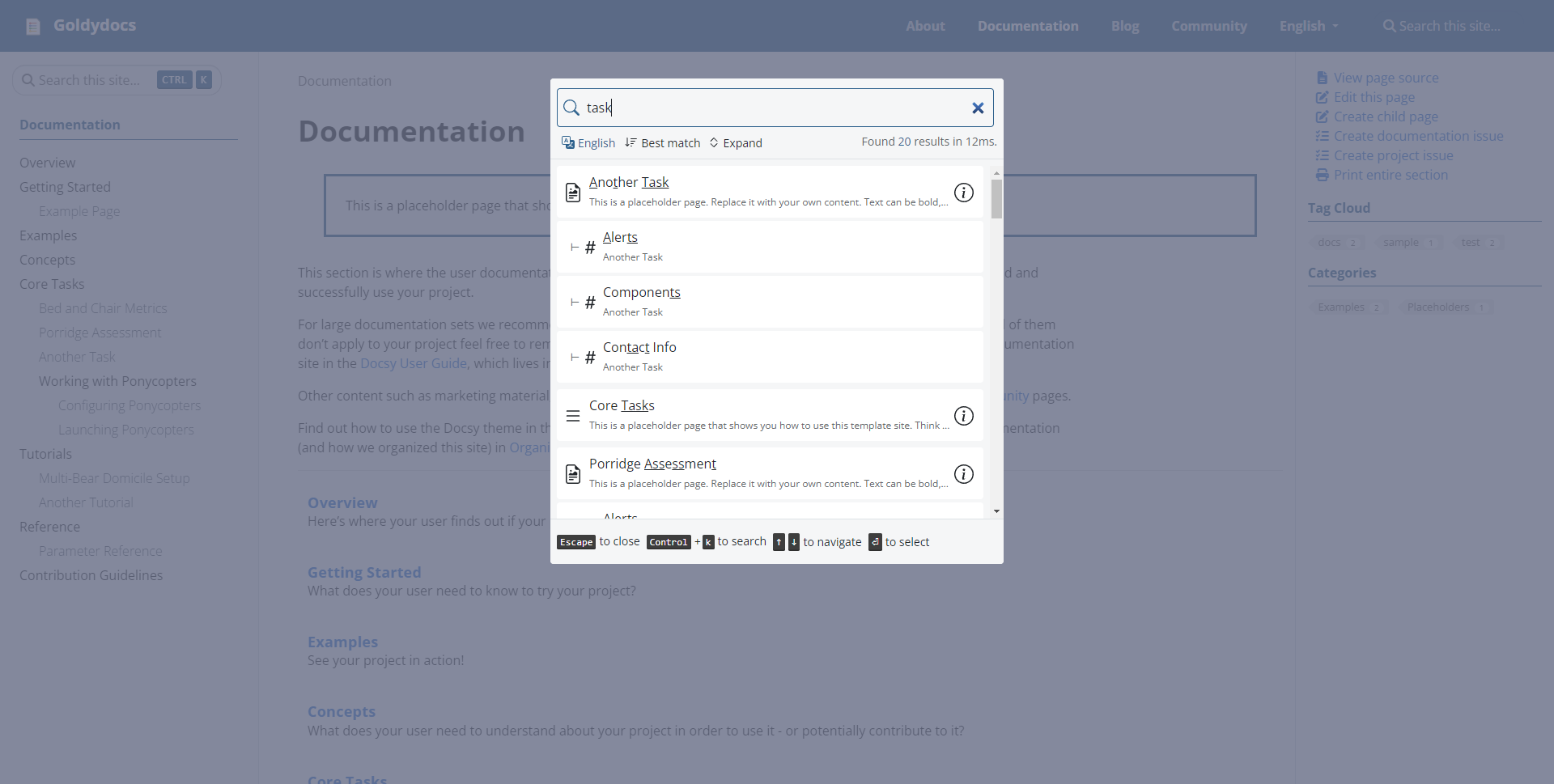Click the info icon beside Core Tasks result
This screenshot has height=784, width=1554.
coord(963,415)
